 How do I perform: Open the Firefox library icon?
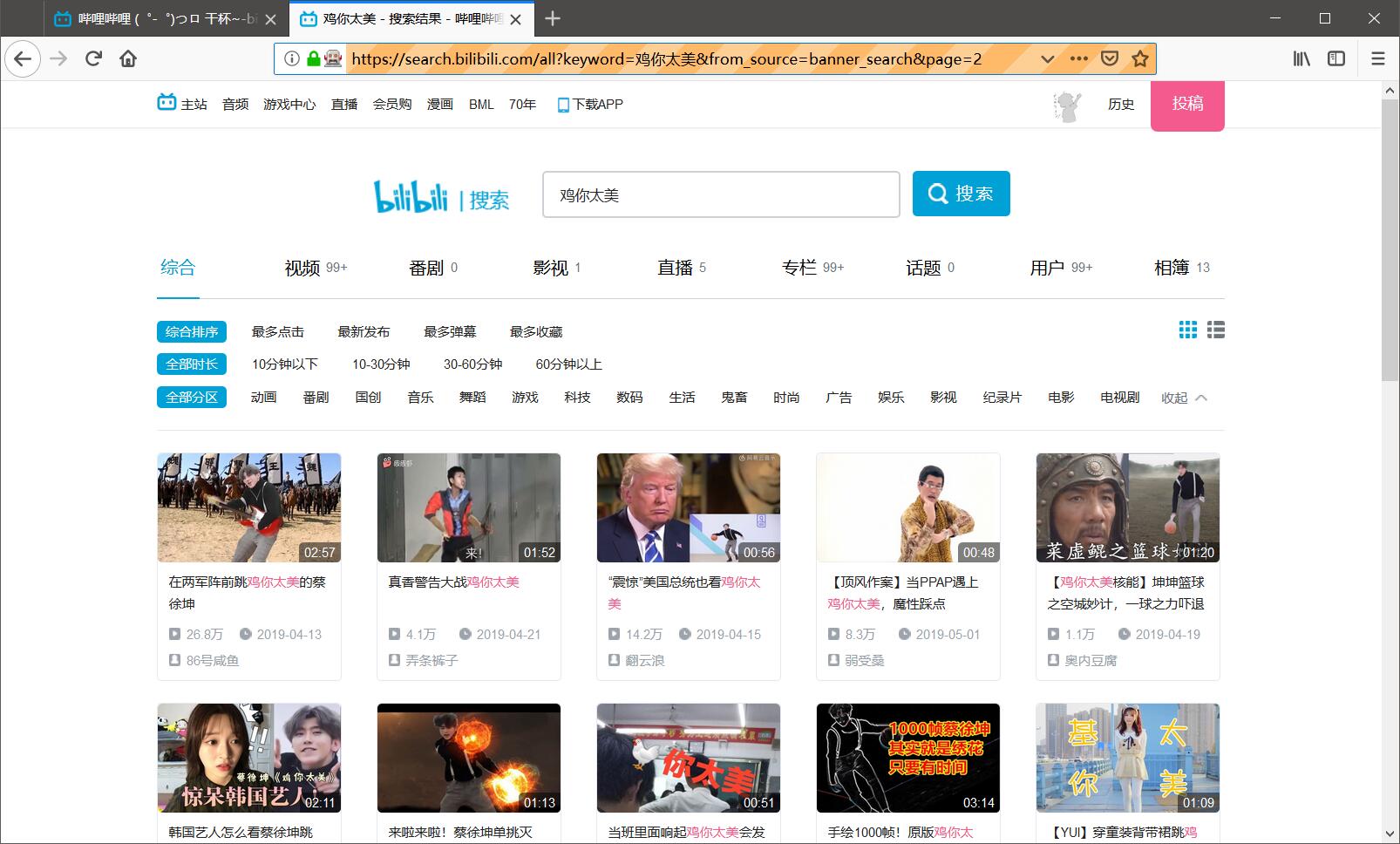click(x=1301, y=58)
